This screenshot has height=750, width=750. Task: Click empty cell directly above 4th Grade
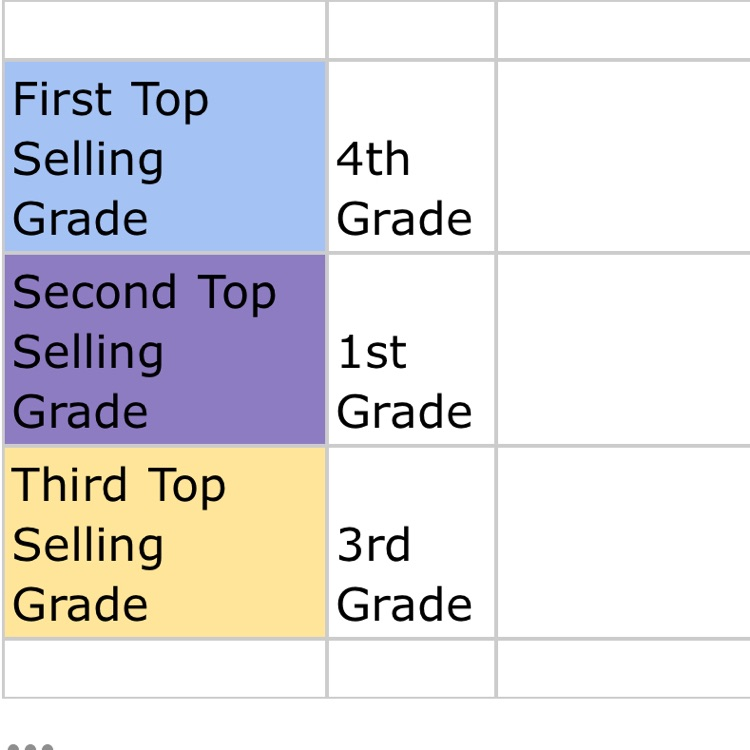[411, 30]
